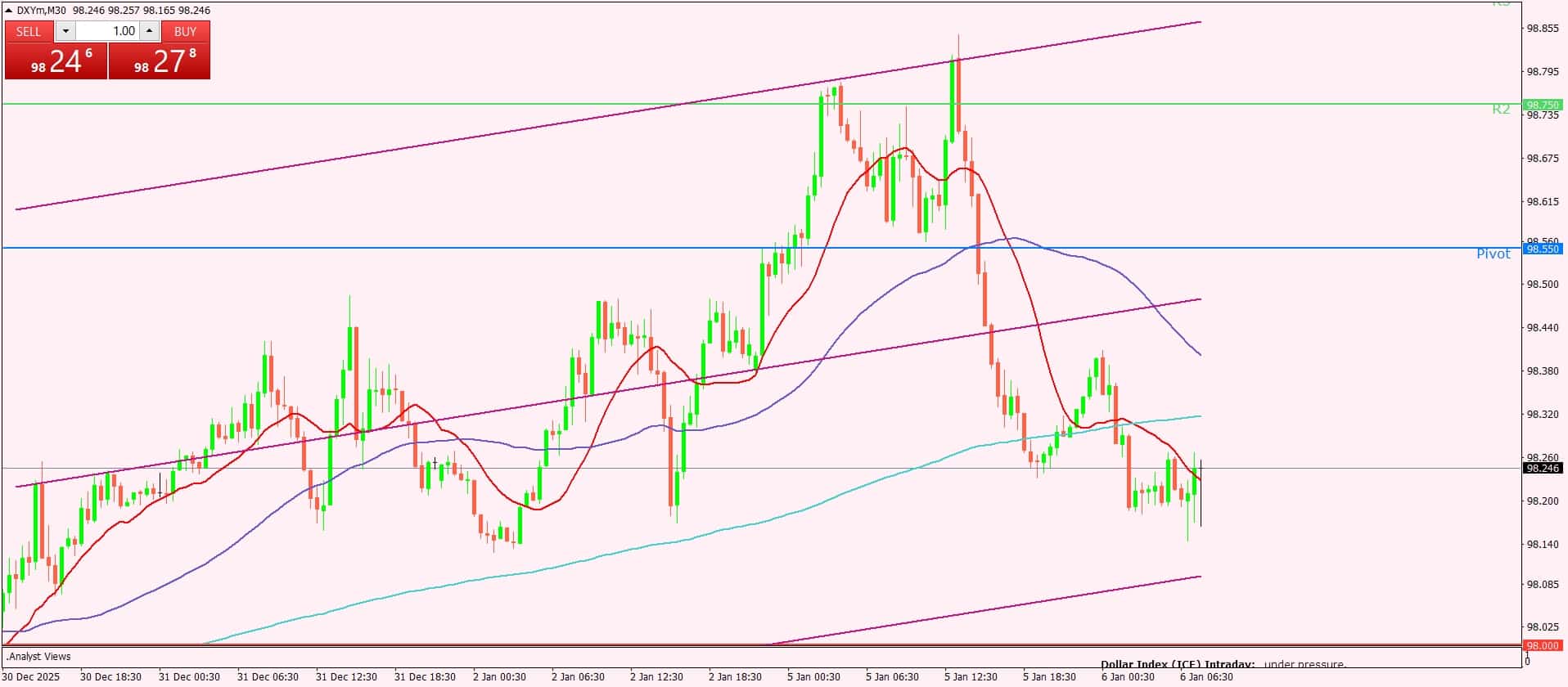This screenshot has width=1568, height=687.
Task: Click the 30 Dec 18:30 time label
Action: coord(110,677)
